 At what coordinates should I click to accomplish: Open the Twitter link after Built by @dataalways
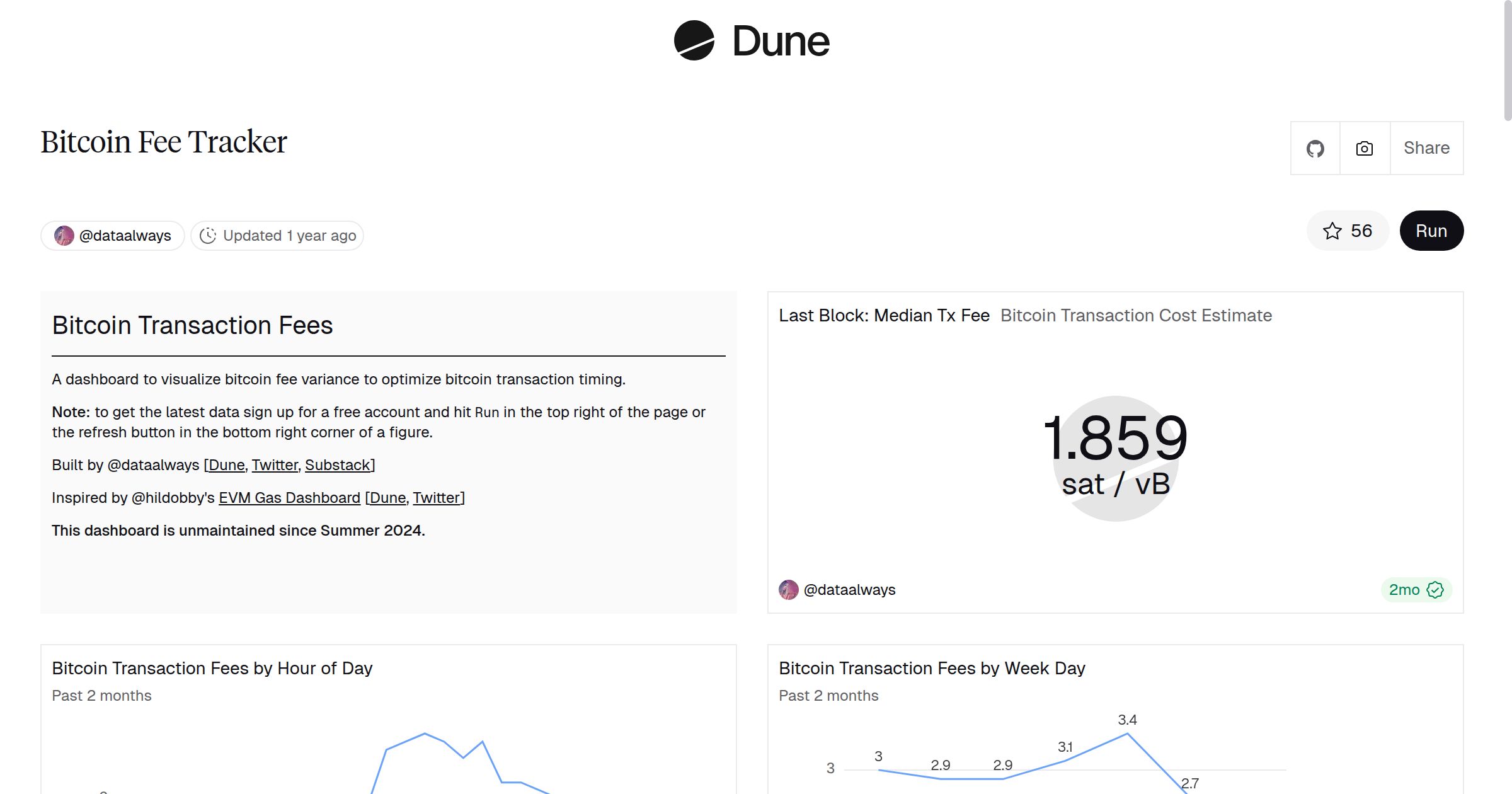pyautogui.click(x=275, y=465)
